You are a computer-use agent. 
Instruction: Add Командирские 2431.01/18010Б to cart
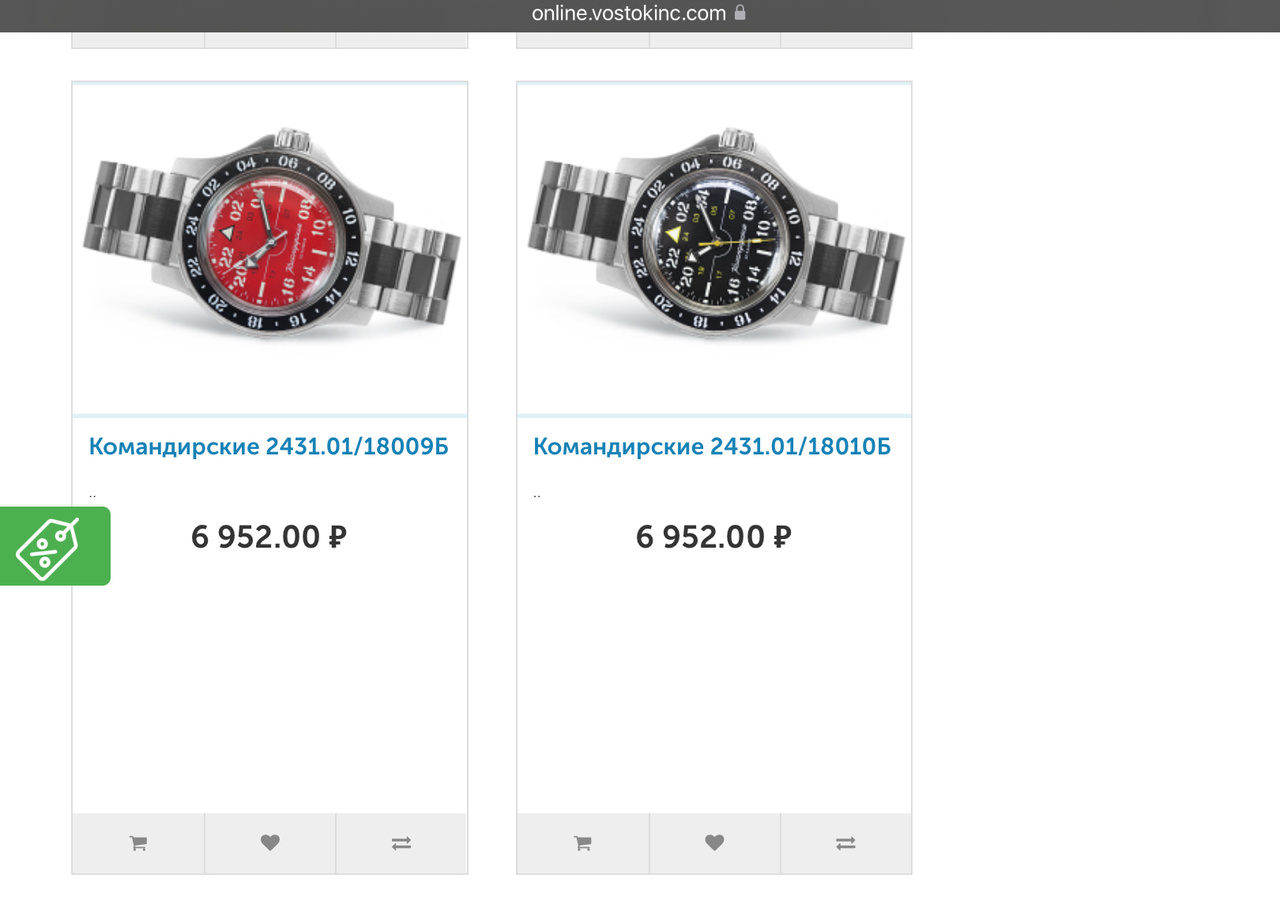point(582,843)
